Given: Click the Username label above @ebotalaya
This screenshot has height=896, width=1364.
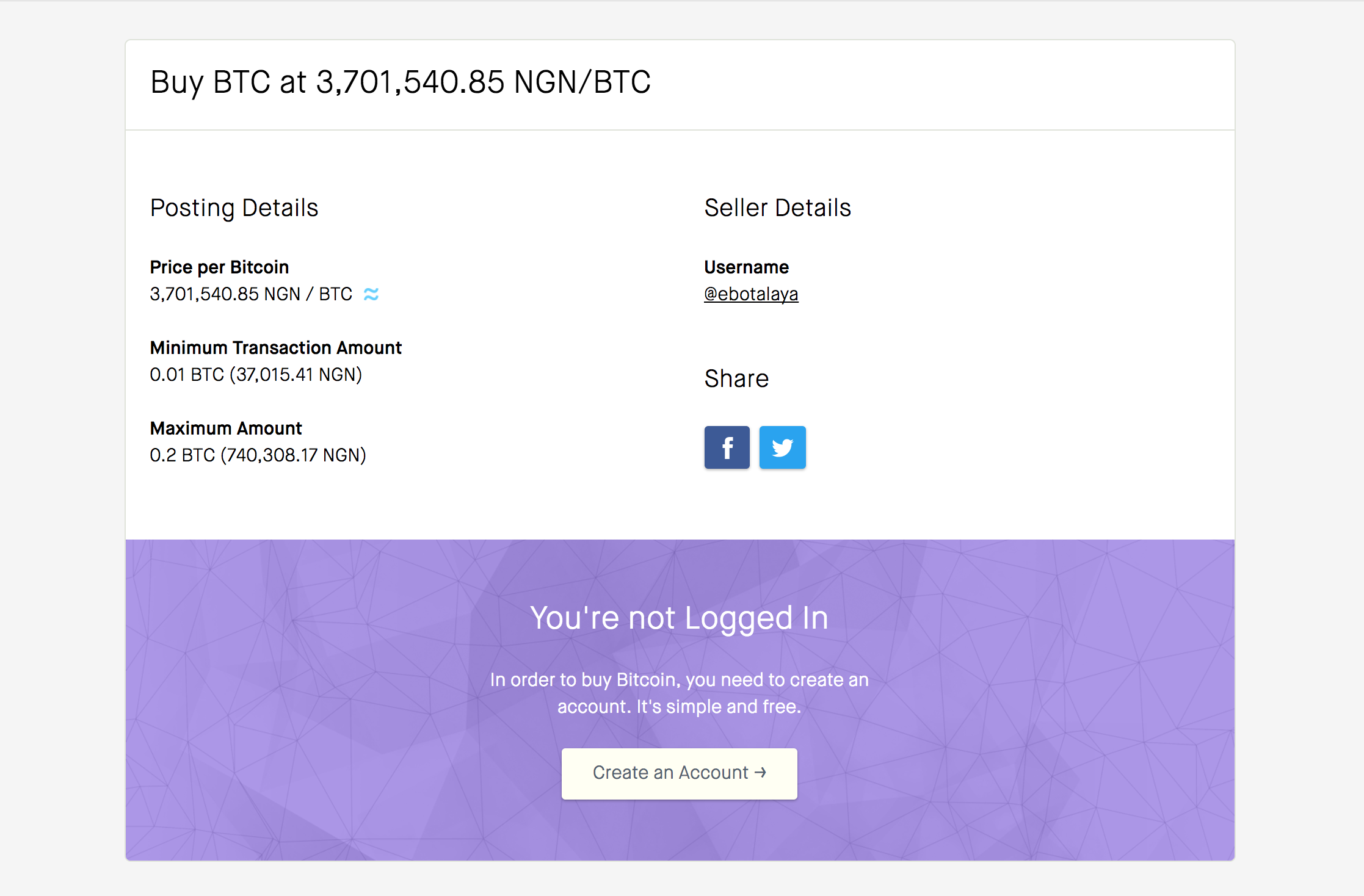Looking at the screenshot, I should pyautogui.click(x=746, y=267).
